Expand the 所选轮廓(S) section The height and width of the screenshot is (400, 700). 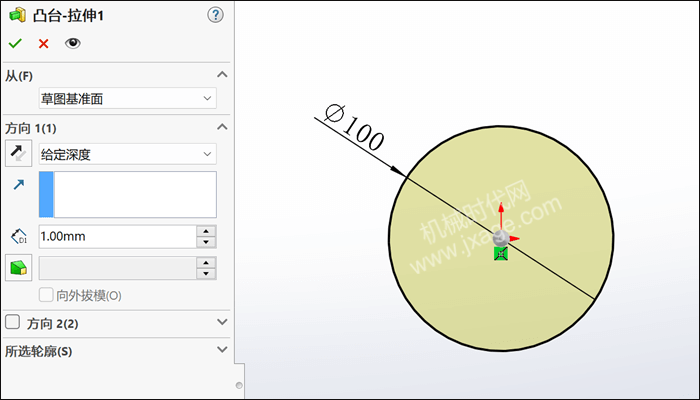point(222,350)
